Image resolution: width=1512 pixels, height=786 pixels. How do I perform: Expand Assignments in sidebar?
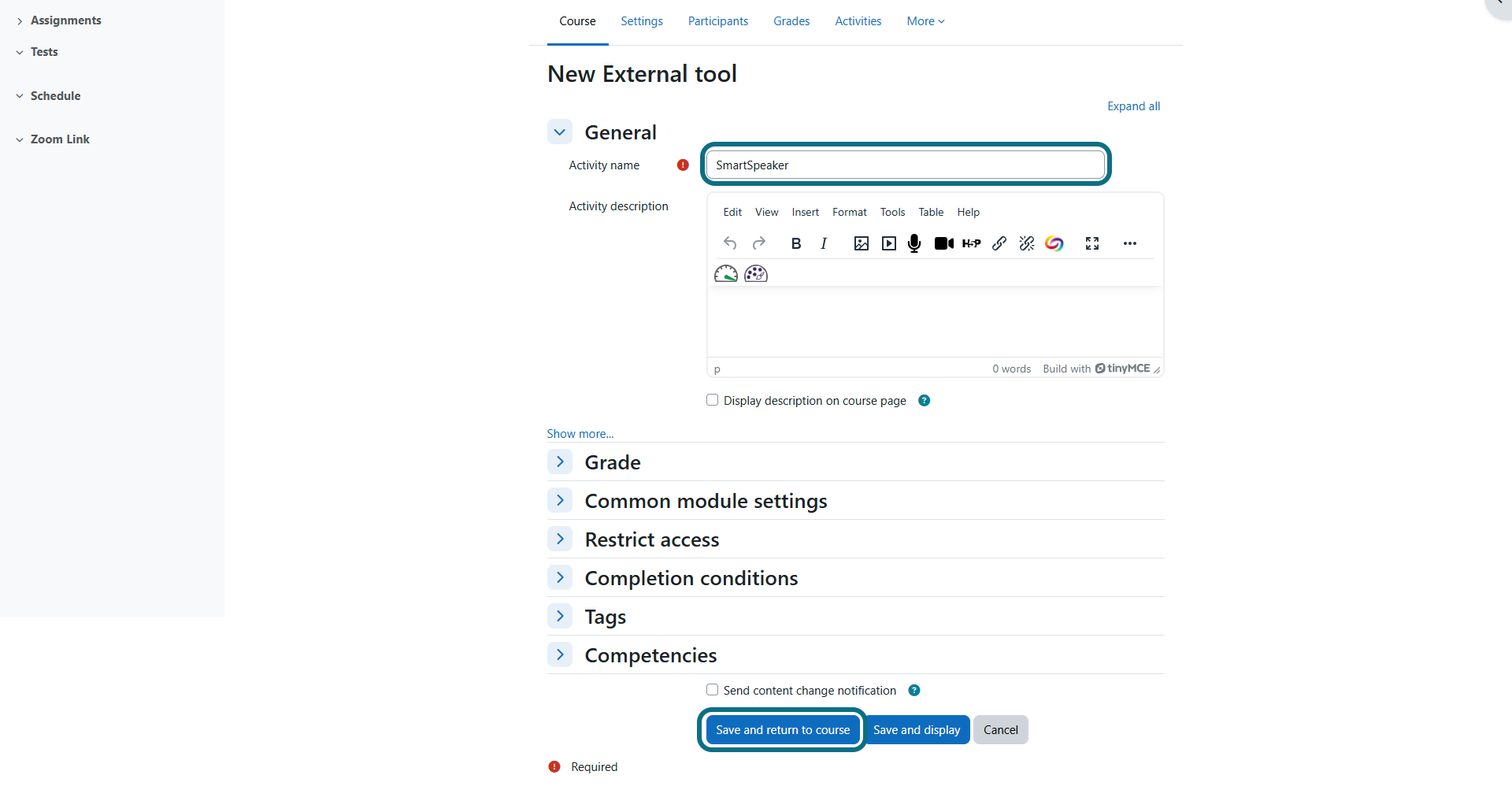pos(20,21)
